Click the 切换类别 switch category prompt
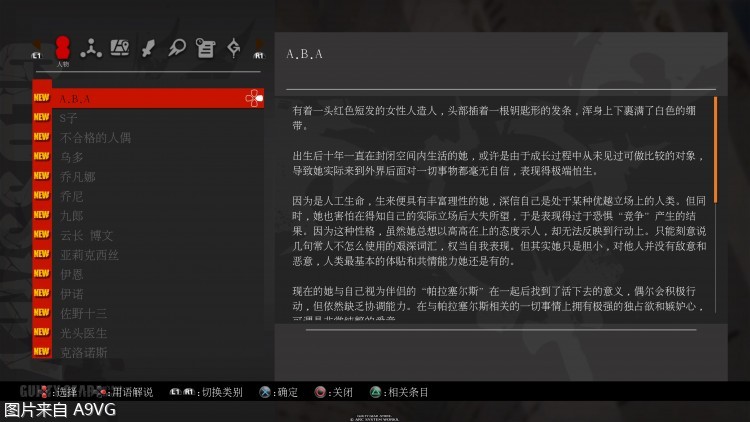This screenshot has height=422, width=750. point(222,392)
